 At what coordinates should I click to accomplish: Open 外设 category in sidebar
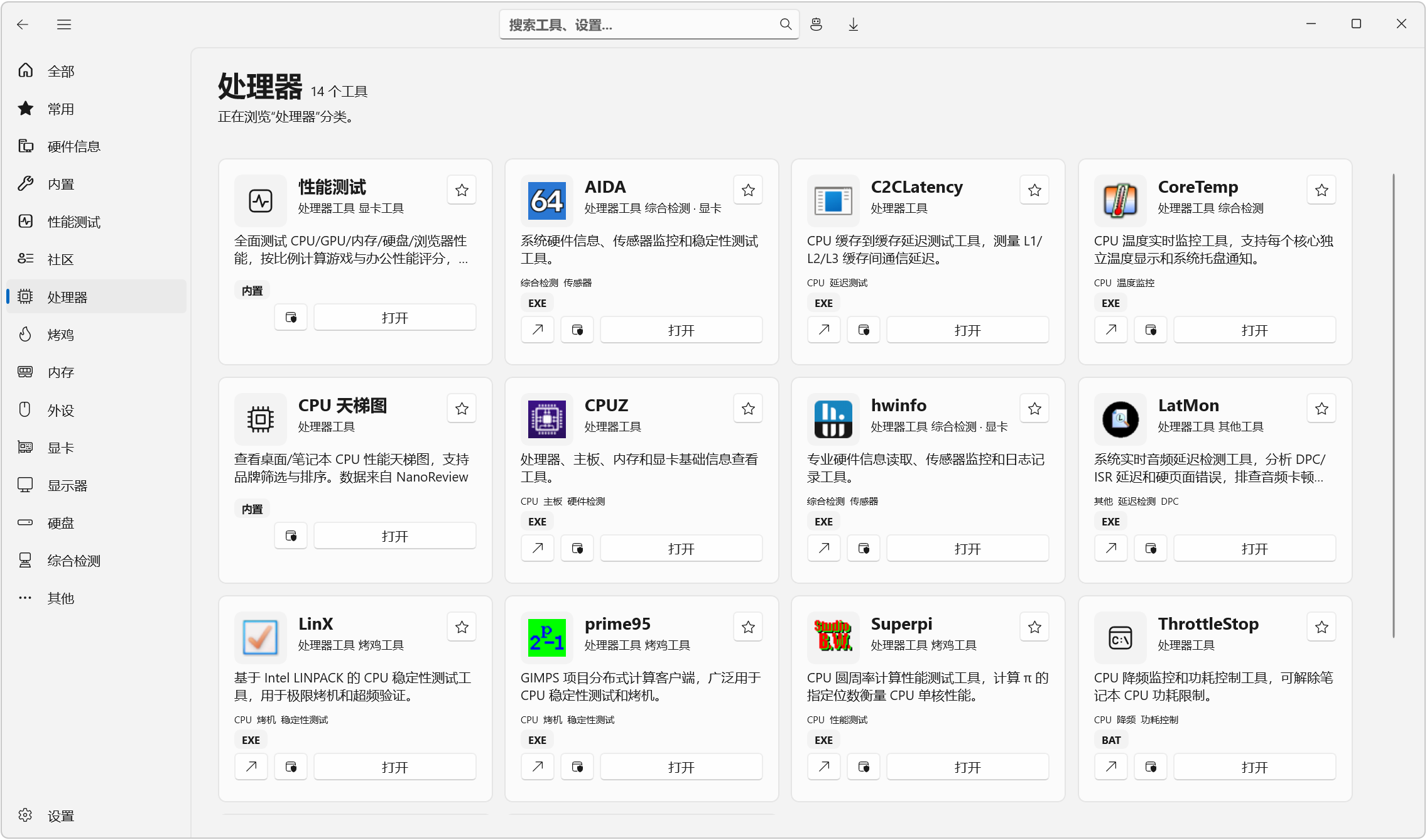point(96,410)
